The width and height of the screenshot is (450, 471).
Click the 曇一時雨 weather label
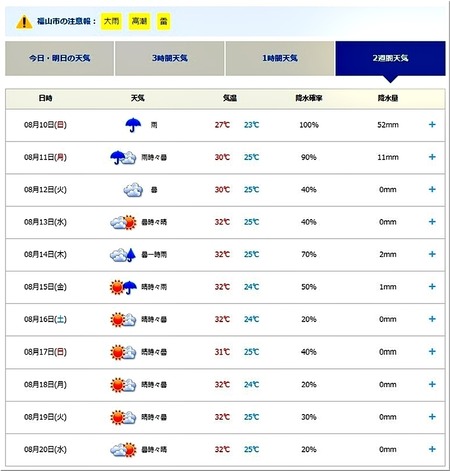[154, 255]
